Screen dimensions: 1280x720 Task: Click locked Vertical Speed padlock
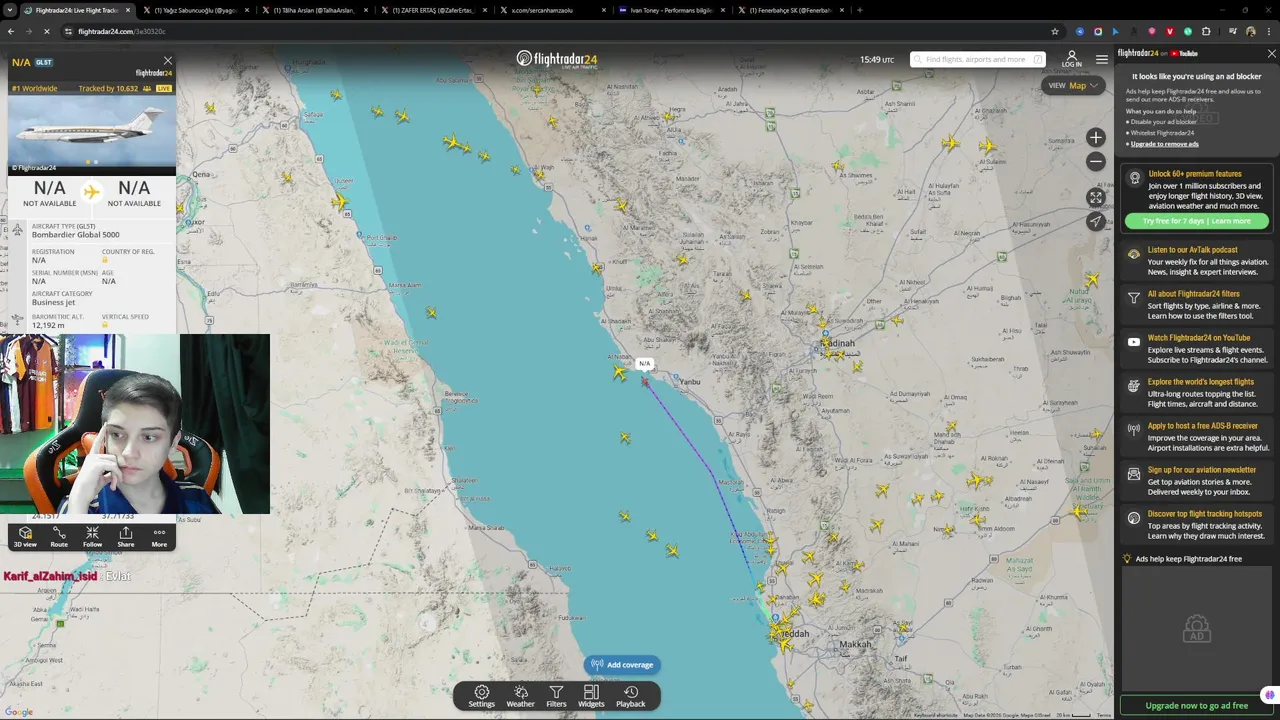point(104,325)
